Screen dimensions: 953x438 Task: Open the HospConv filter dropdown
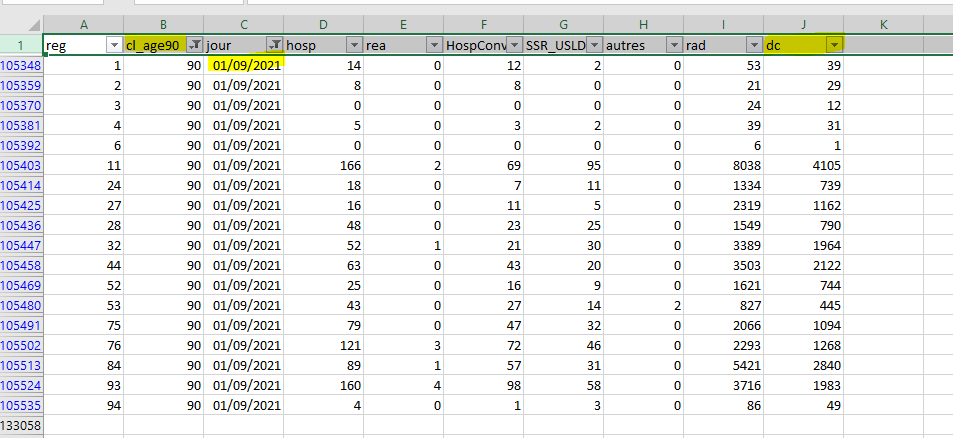coord(513,45)
